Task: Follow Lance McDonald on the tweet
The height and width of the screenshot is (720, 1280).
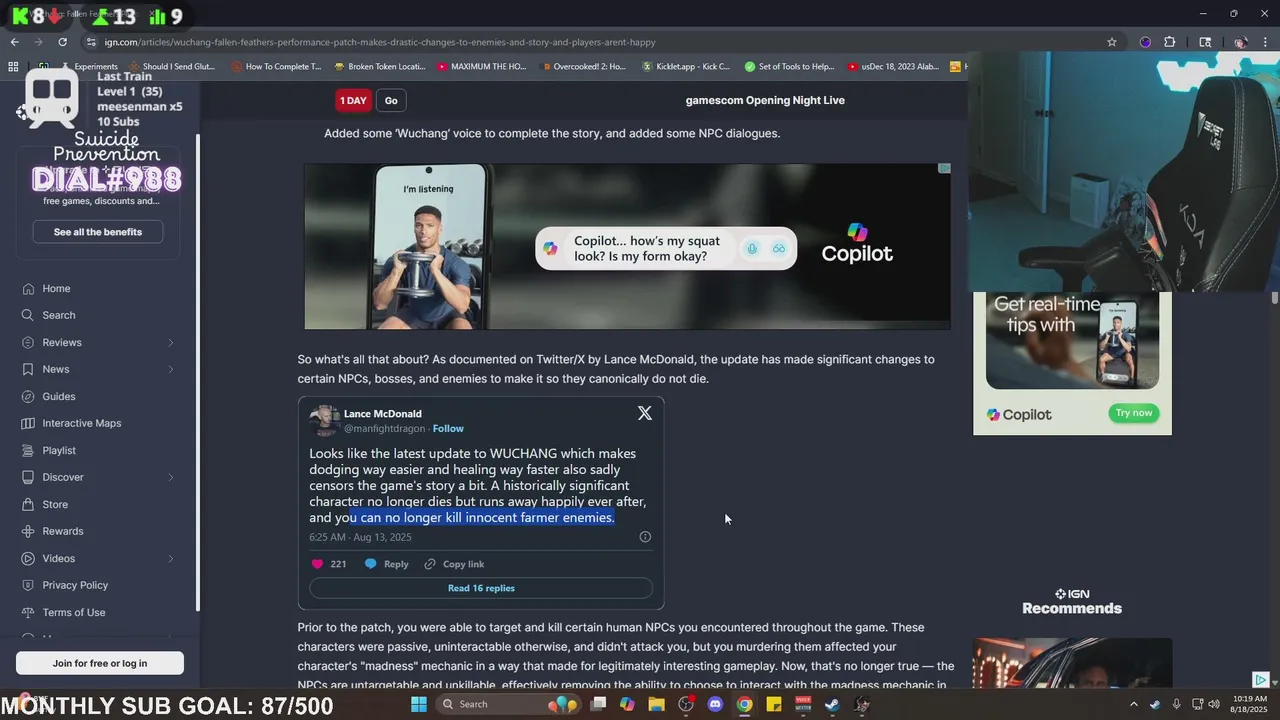Action: [x=448, y=428]
